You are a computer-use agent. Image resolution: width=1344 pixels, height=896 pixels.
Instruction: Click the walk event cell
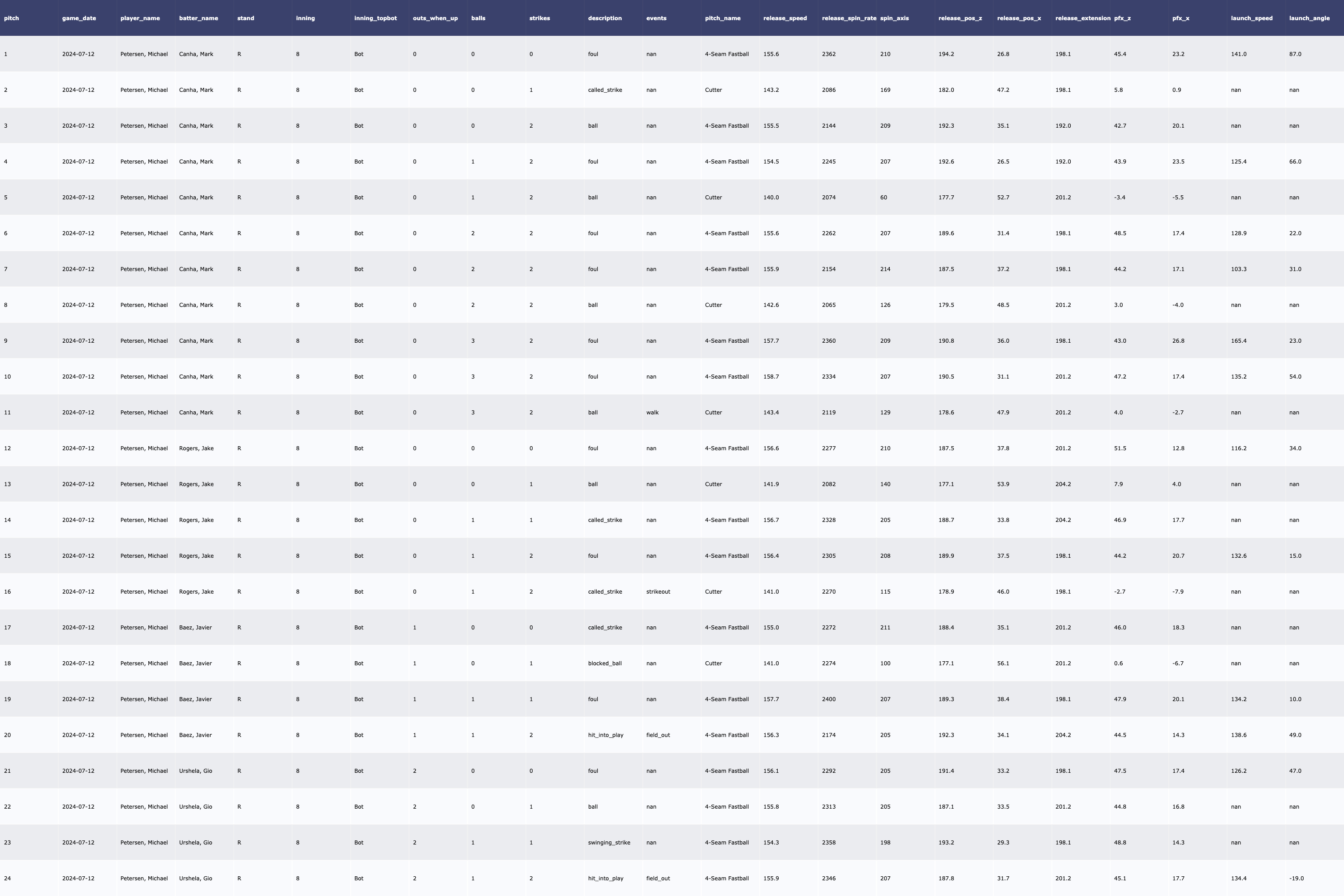coord(652,413)
